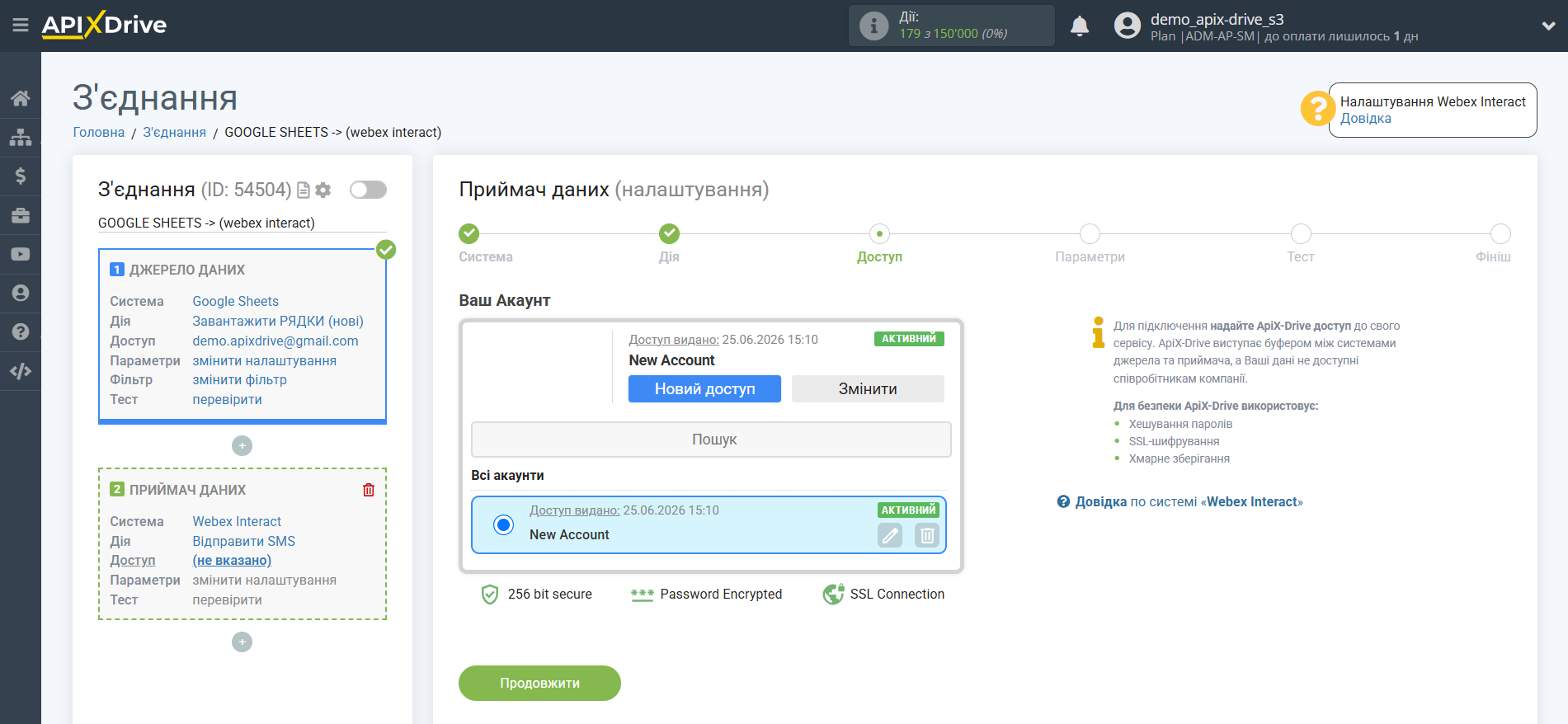The image size is (1568, 724).
Task: Click (не вказано) access link
Action: 232,560
